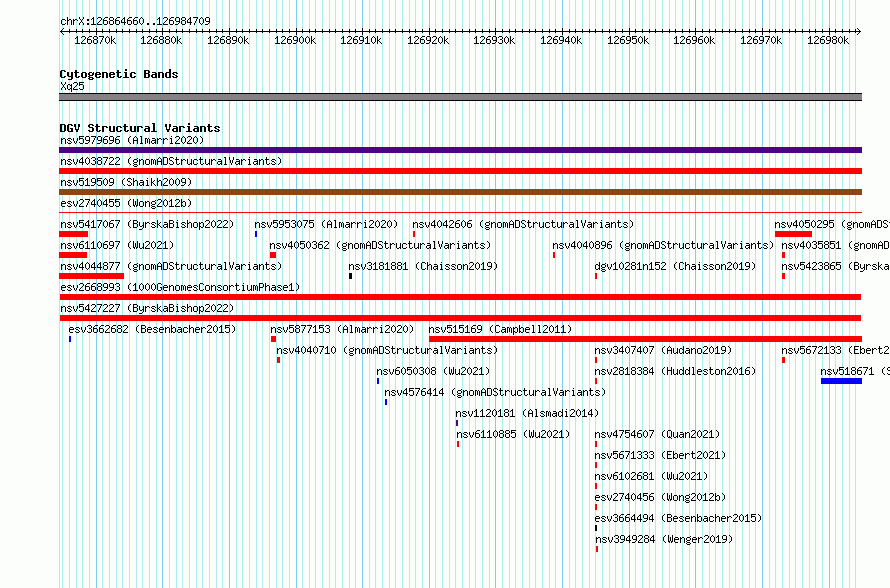Screen dimensions: 890x588
Task: Open dgv10281n152 (Chaisson2019) label
Action: pyautogui.click(x=675, y=266)
